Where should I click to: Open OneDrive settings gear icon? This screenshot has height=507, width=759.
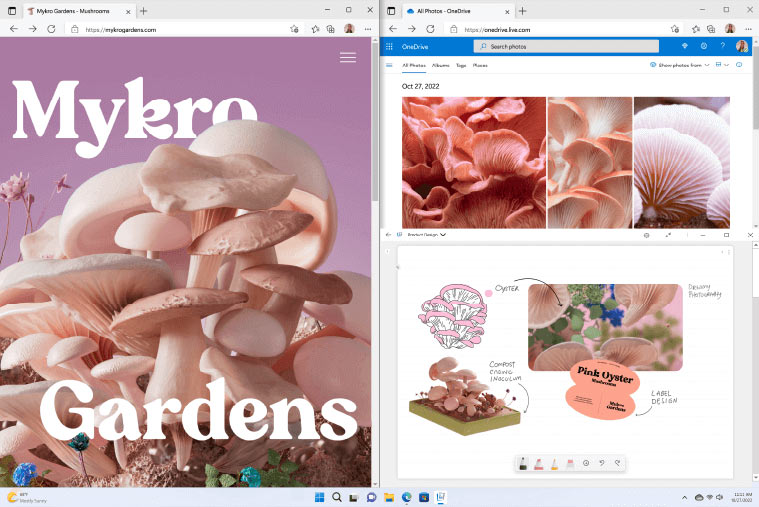tap(704, 46)
